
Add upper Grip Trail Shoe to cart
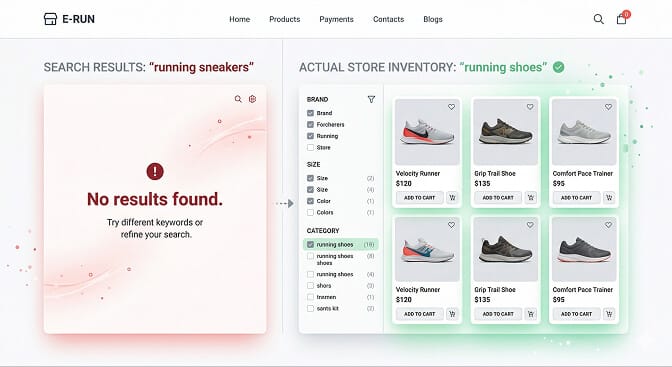point(498,198)
